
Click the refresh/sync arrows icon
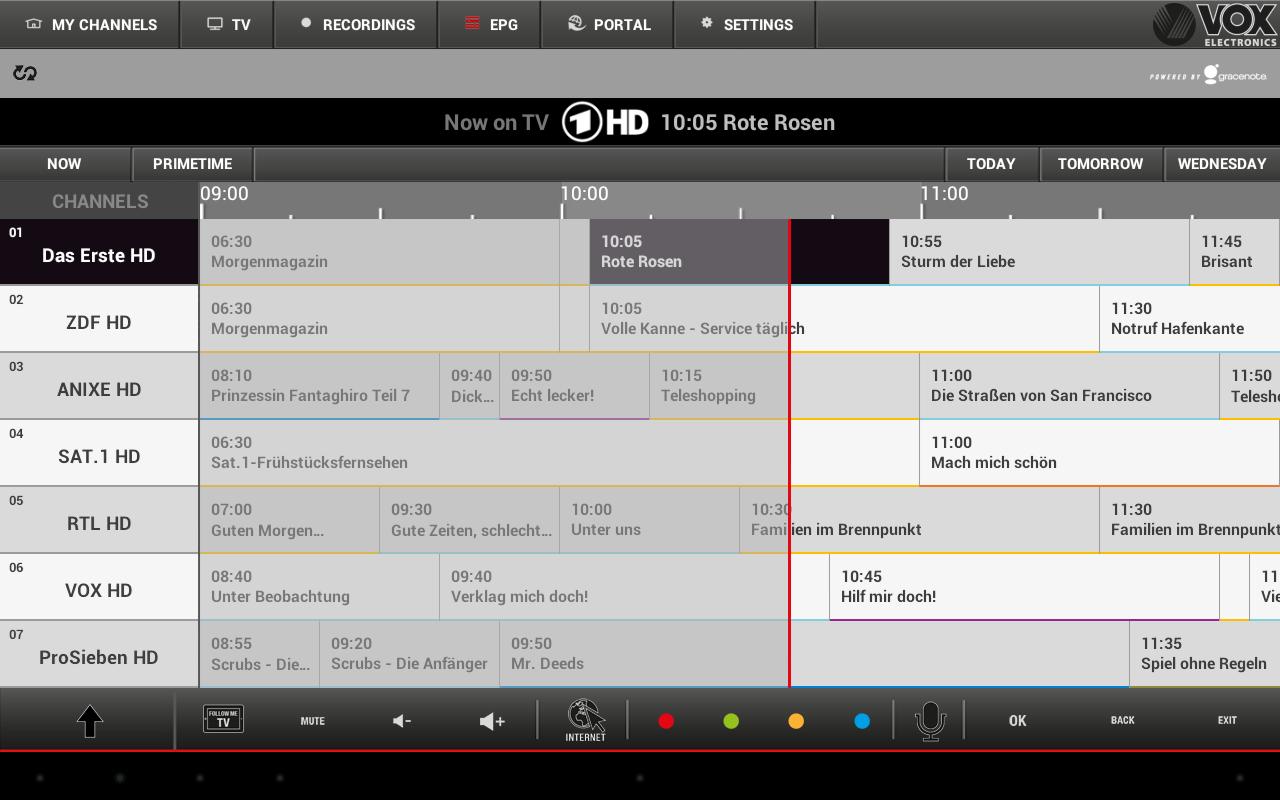(25, 73)
